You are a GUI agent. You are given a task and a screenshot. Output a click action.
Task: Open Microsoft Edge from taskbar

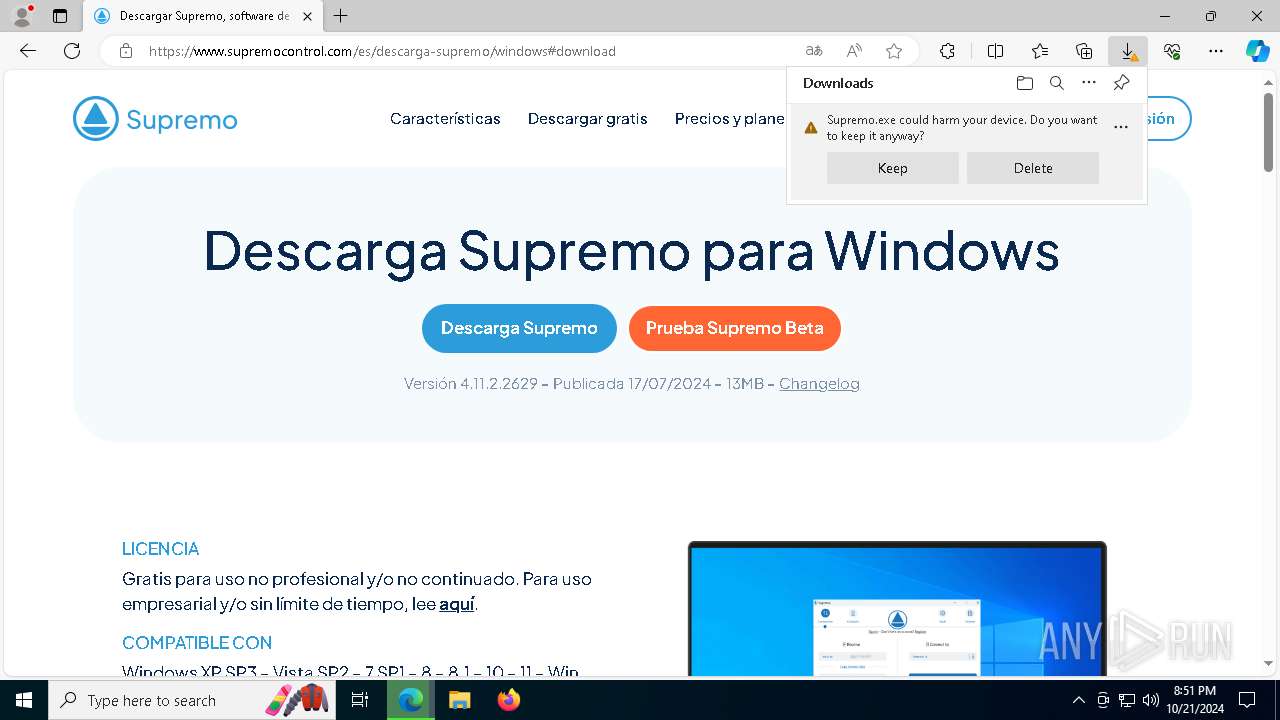pos(410,700)
